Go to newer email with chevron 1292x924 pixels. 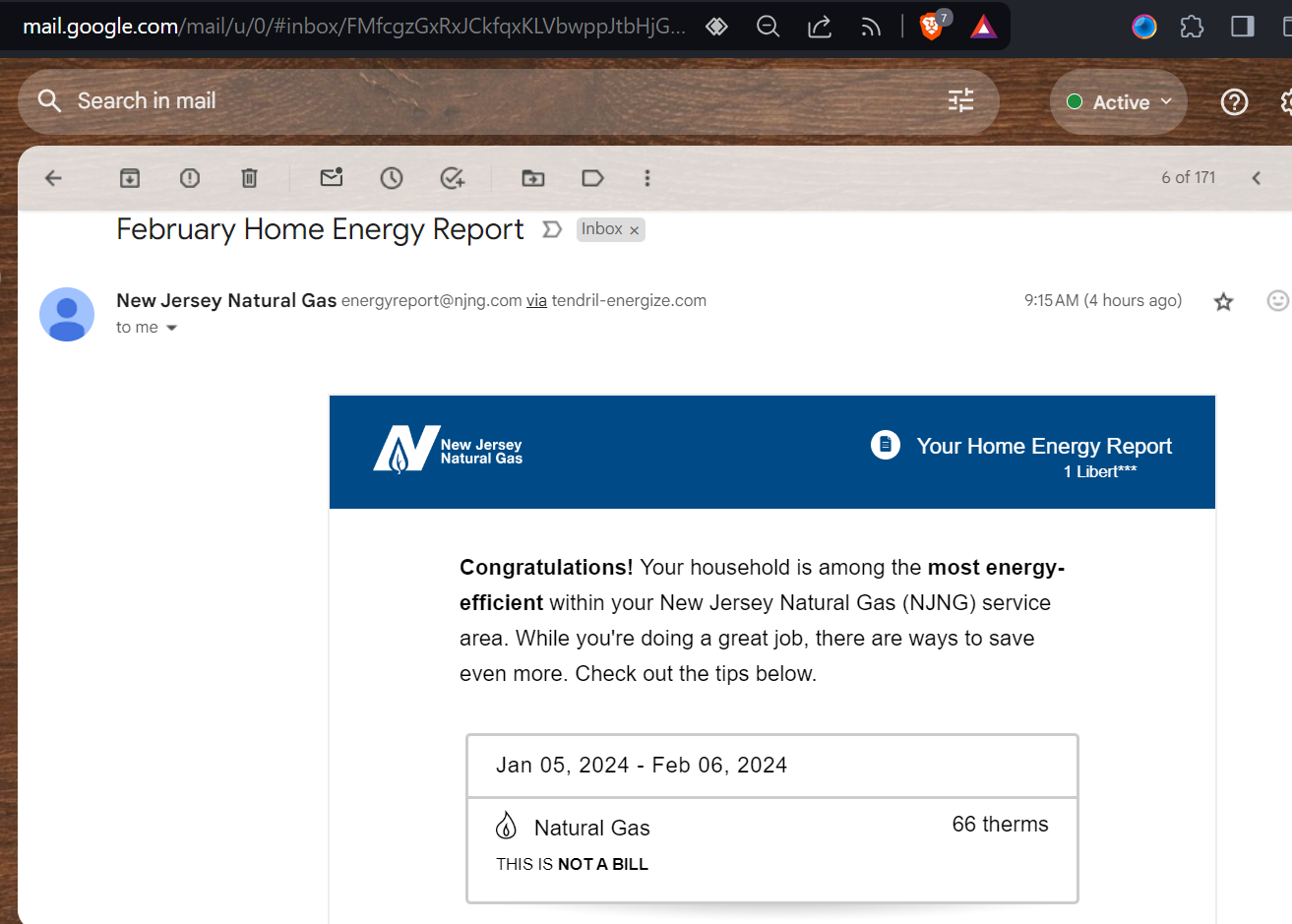click(1257, 178)
